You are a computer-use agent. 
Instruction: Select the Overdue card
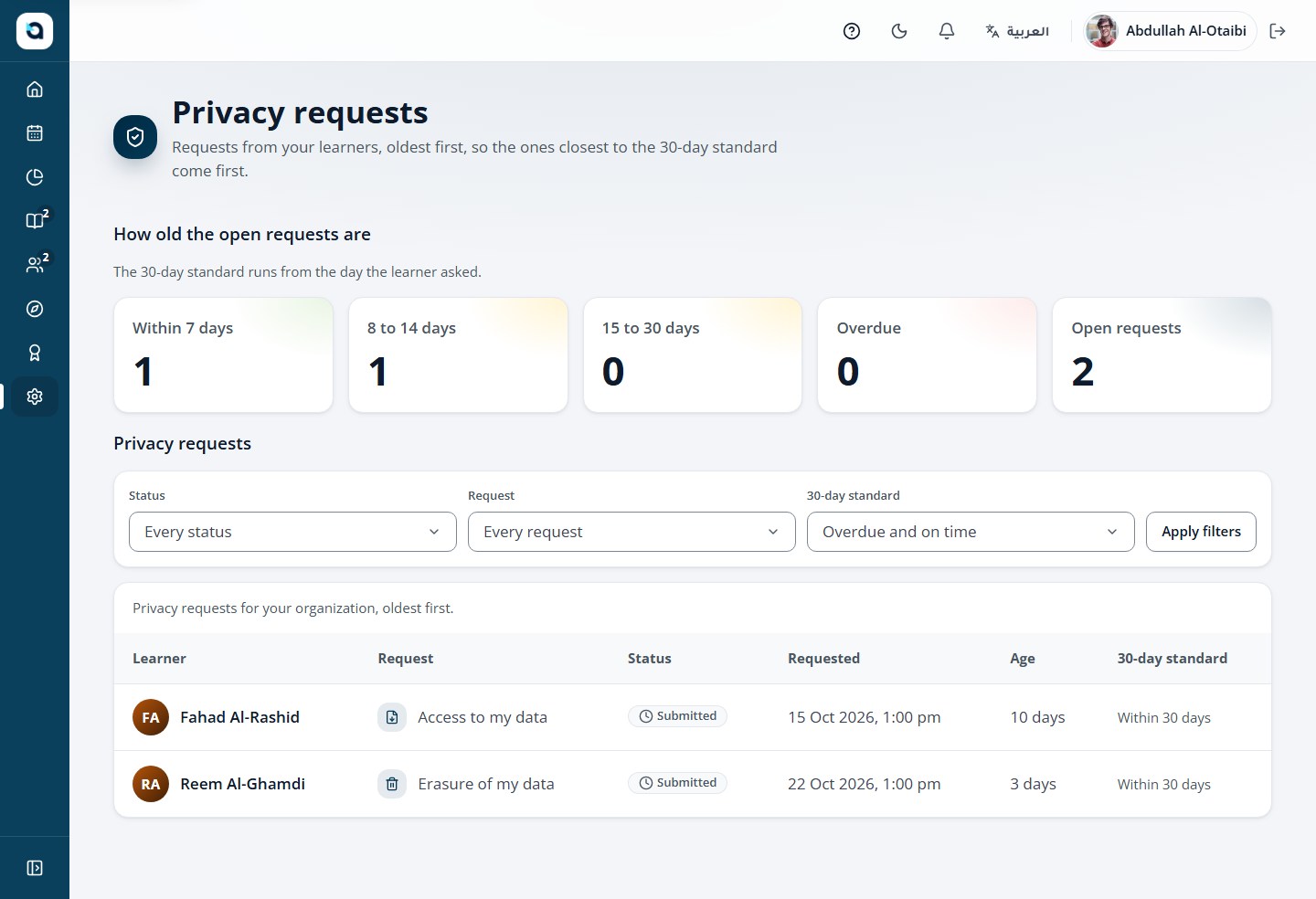click(927, 354)
